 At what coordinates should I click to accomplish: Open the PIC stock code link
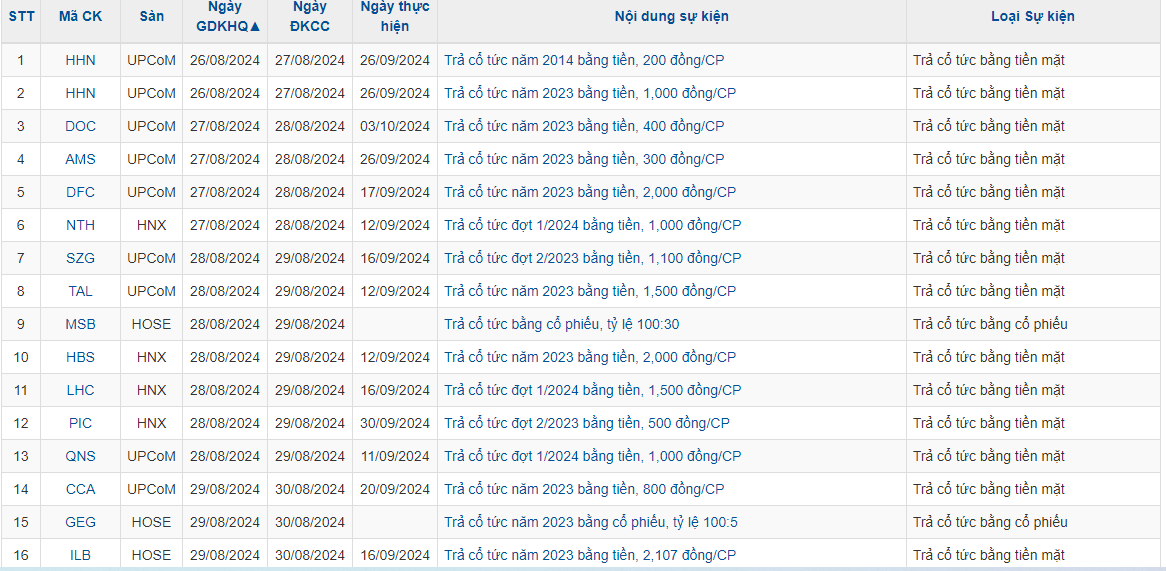coord(80,423)
